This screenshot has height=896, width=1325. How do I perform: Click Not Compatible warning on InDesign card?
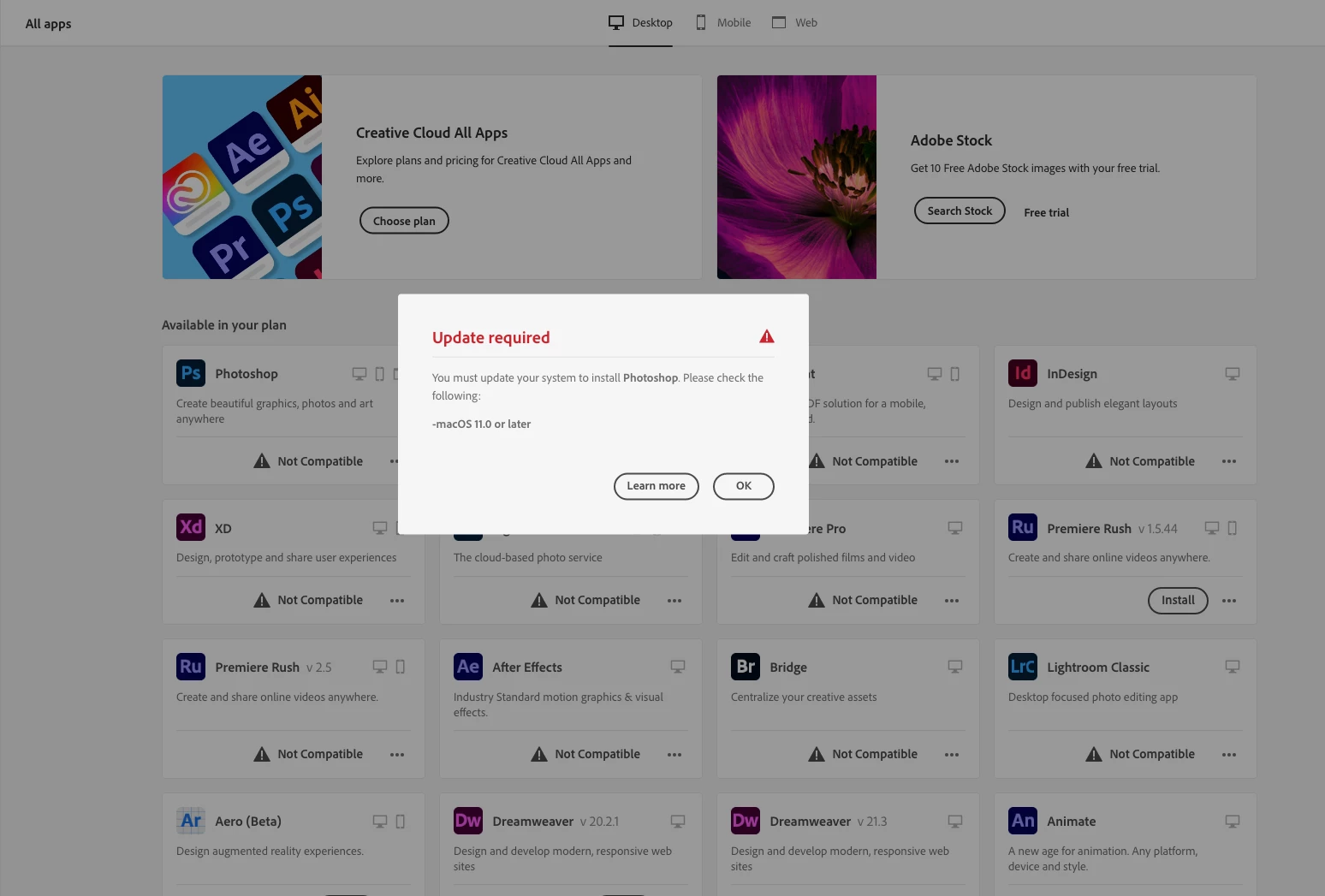pos(1140,461)
